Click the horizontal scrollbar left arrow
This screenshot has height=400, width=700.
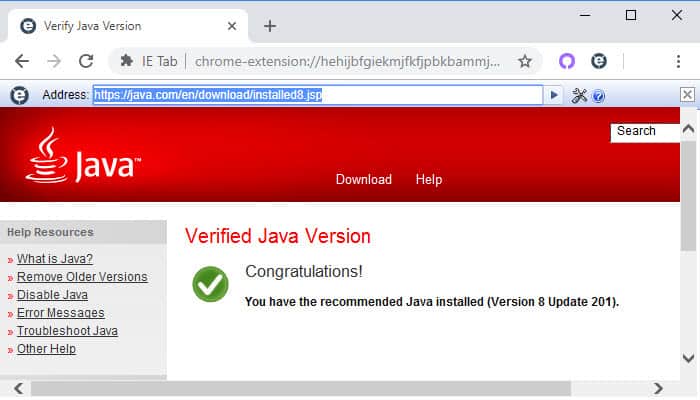pos(18,388)
